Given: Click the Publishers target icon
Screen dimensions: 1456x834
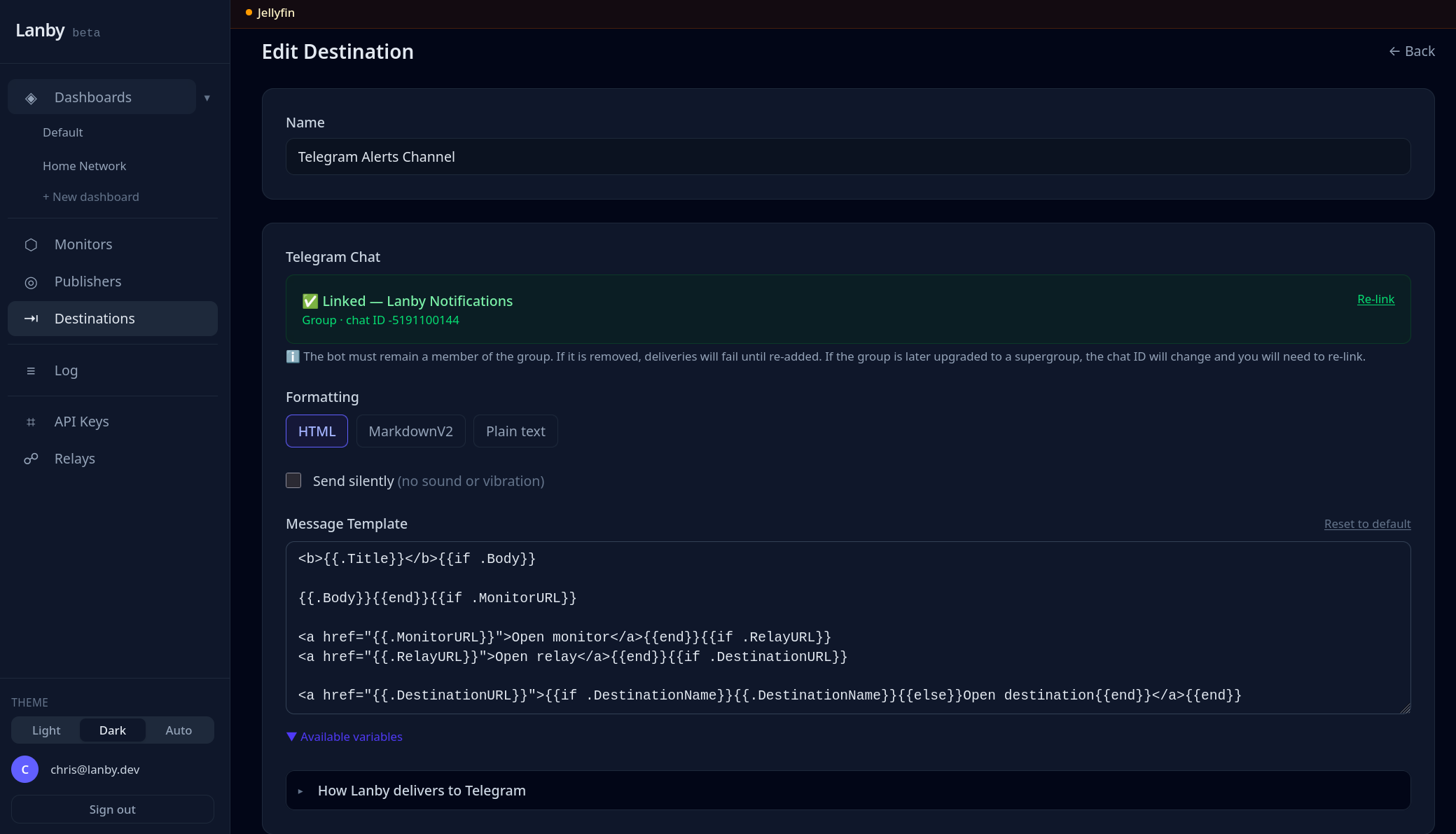Looking at the screenshot, I should tap(31, 282).
